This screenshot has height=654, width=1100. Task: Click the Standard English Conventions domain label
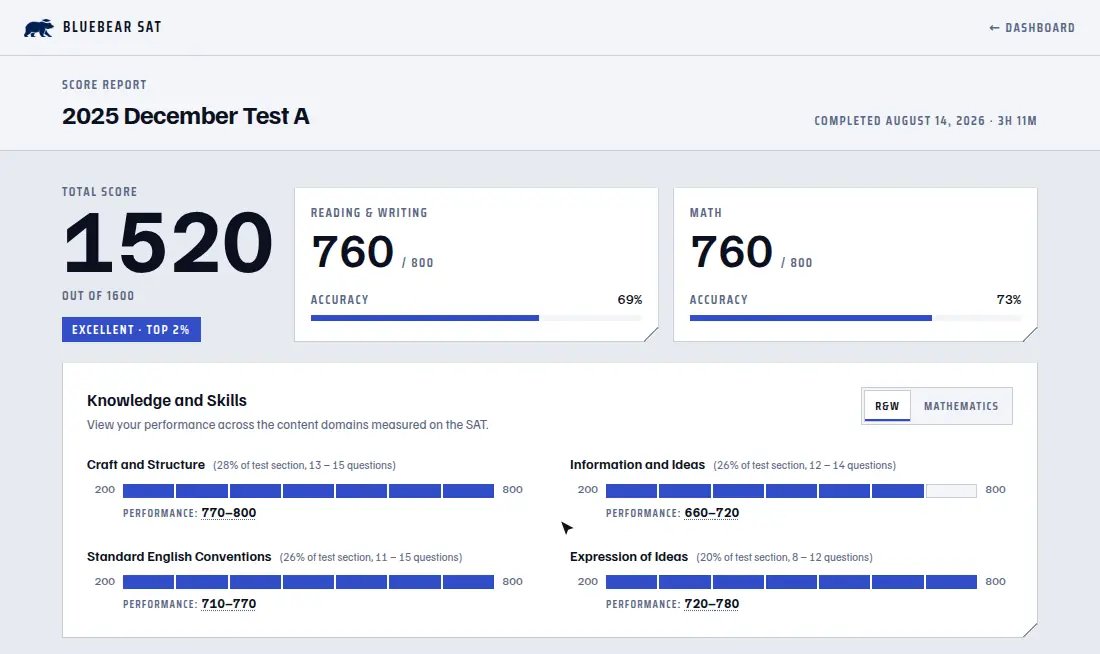[179, 556]
